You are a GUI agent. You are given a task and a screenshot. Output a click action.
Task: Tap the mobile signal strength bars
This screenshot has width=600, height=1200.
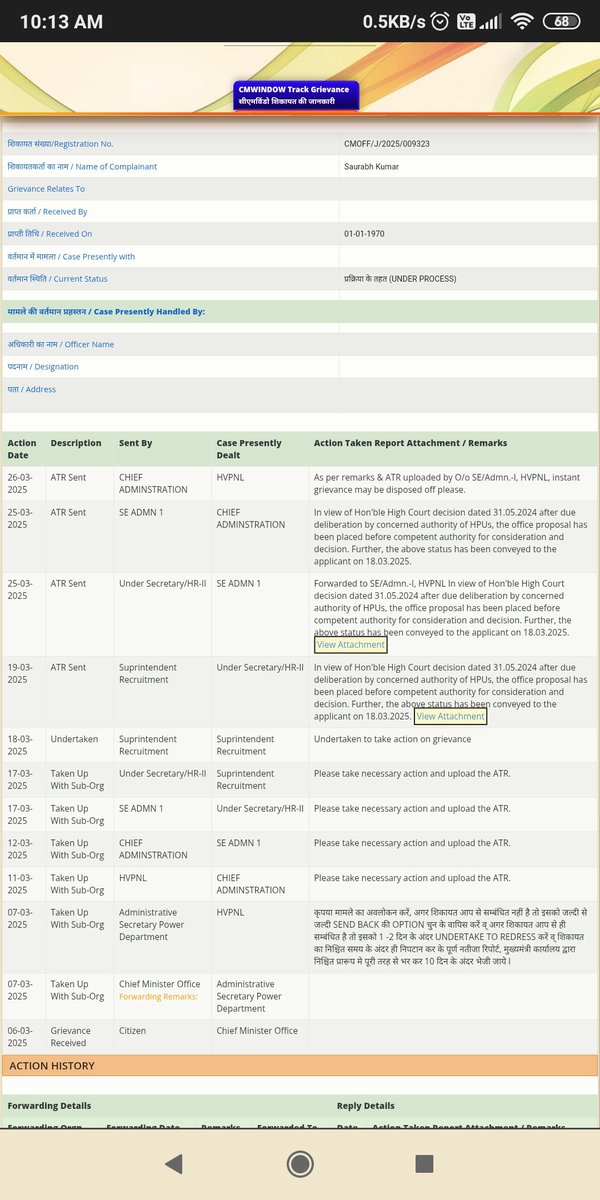pyautogui.click(x=491, y=21)
